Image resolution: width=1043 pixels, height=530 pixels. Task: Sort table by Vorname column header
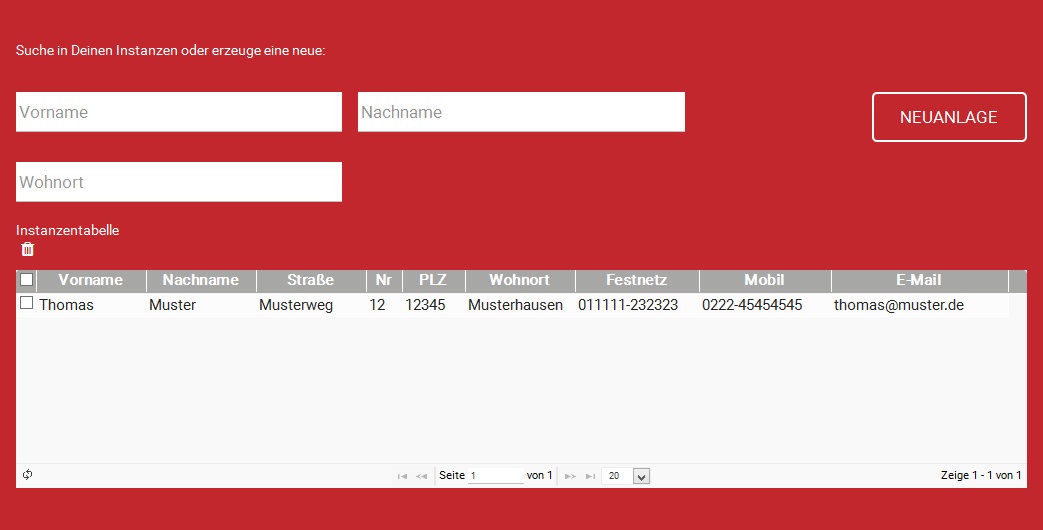91,280
